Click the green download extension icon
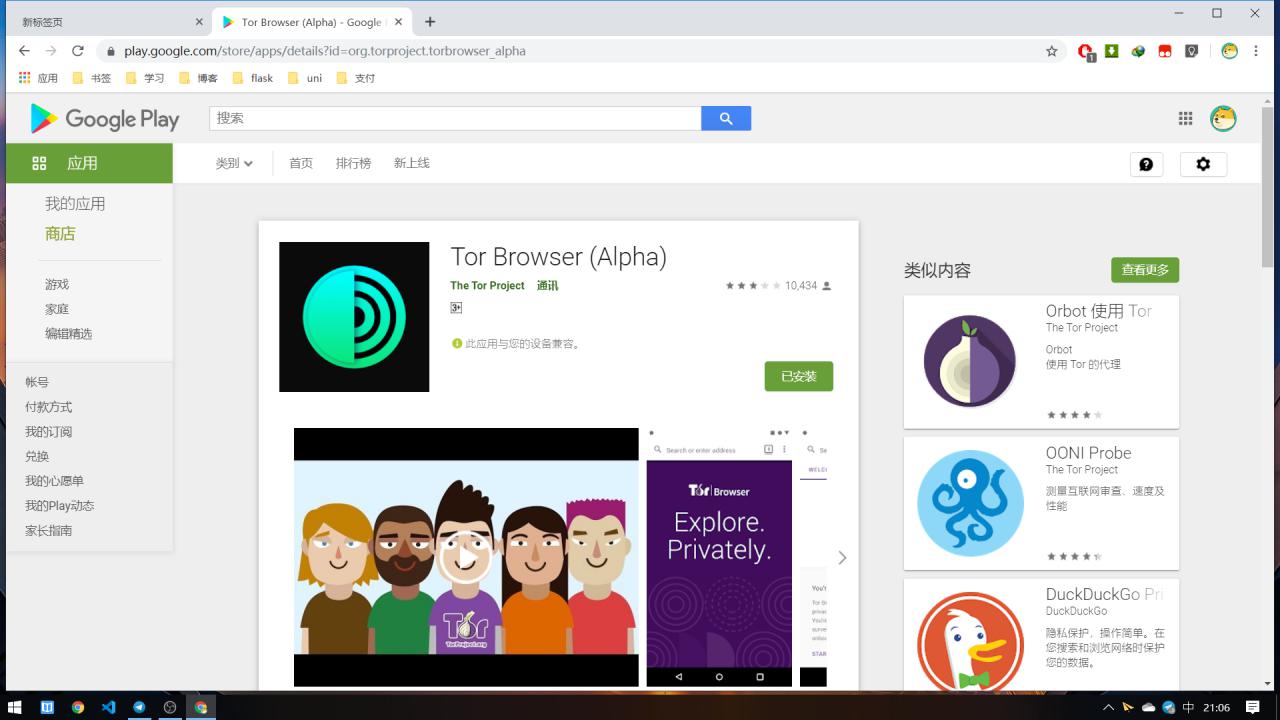This screenshot has width=1280, height=720. click(1111, 51)
